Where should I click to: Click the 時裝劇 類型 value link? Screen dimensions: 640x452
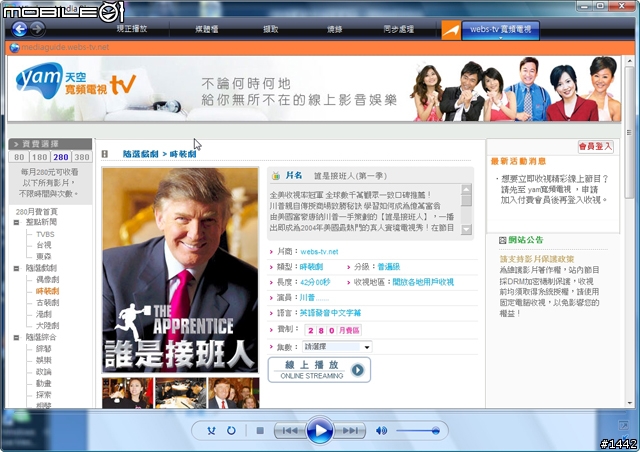click(311, 267)
